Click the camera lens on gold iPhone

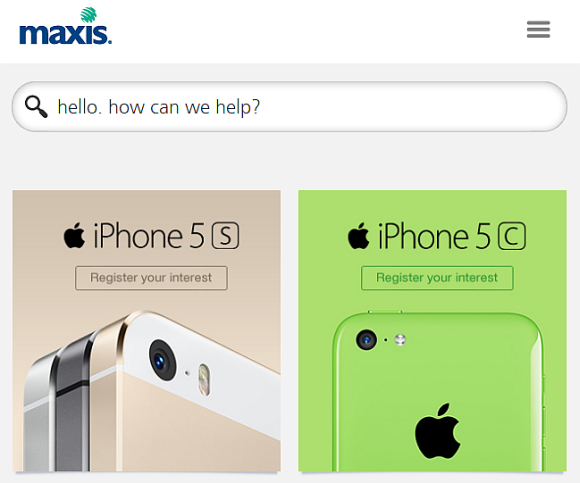[162, 360]
